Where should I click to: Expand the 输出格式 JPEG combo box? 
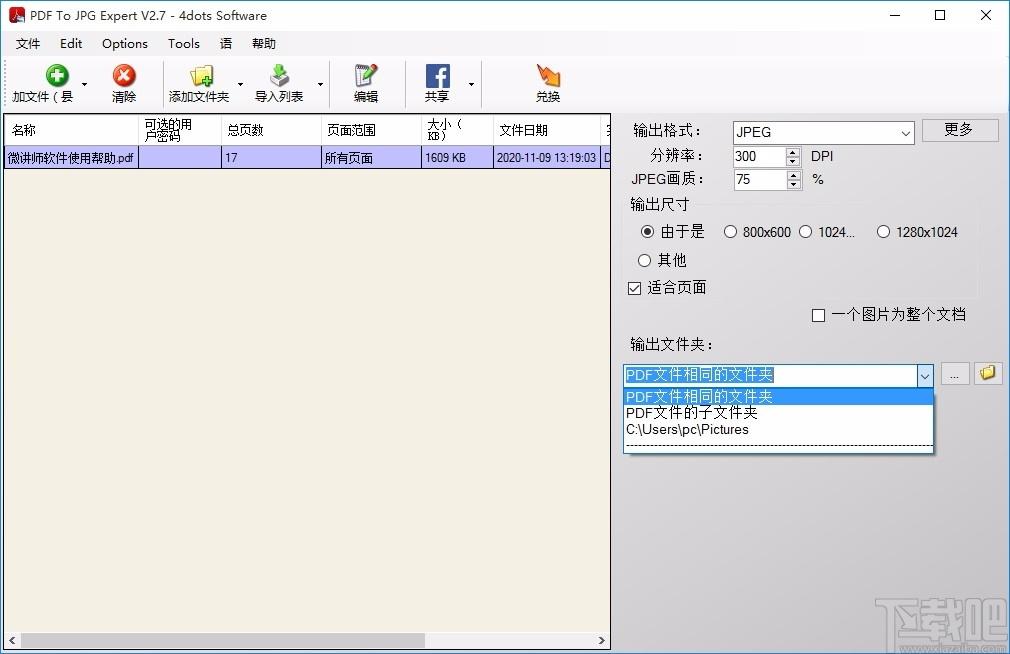pos(906,133)
